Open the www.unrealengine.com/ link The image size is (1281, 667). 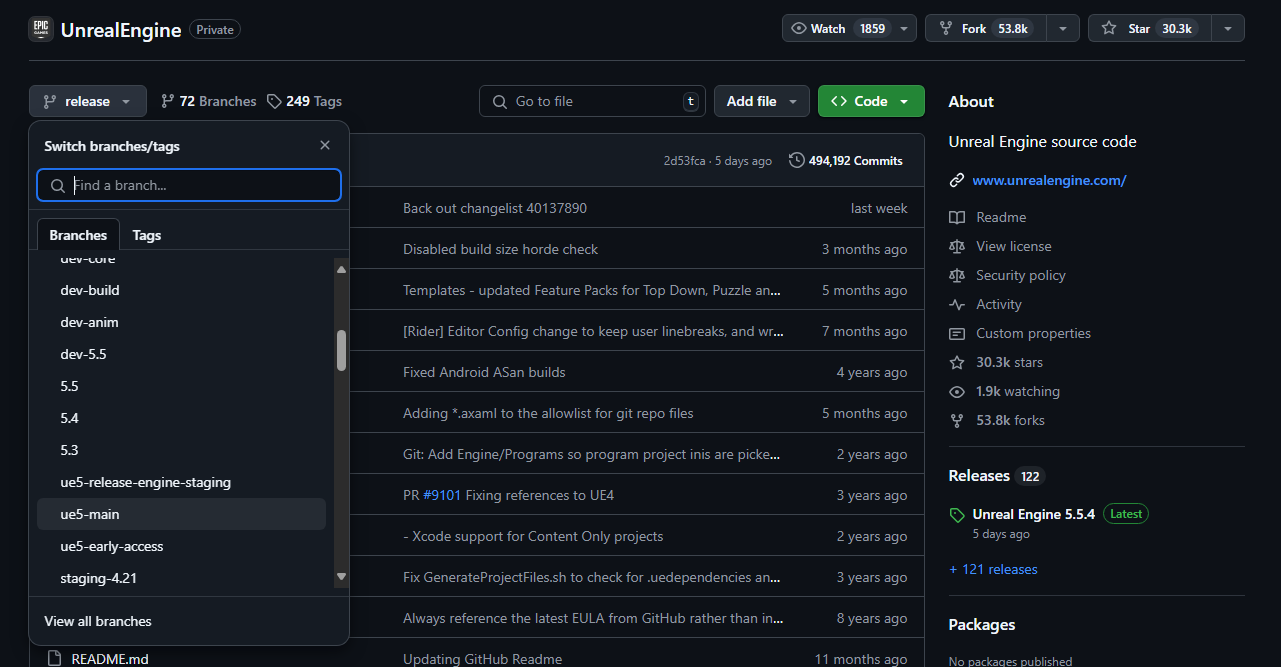pyautogui.click(x=1049, y=181)
